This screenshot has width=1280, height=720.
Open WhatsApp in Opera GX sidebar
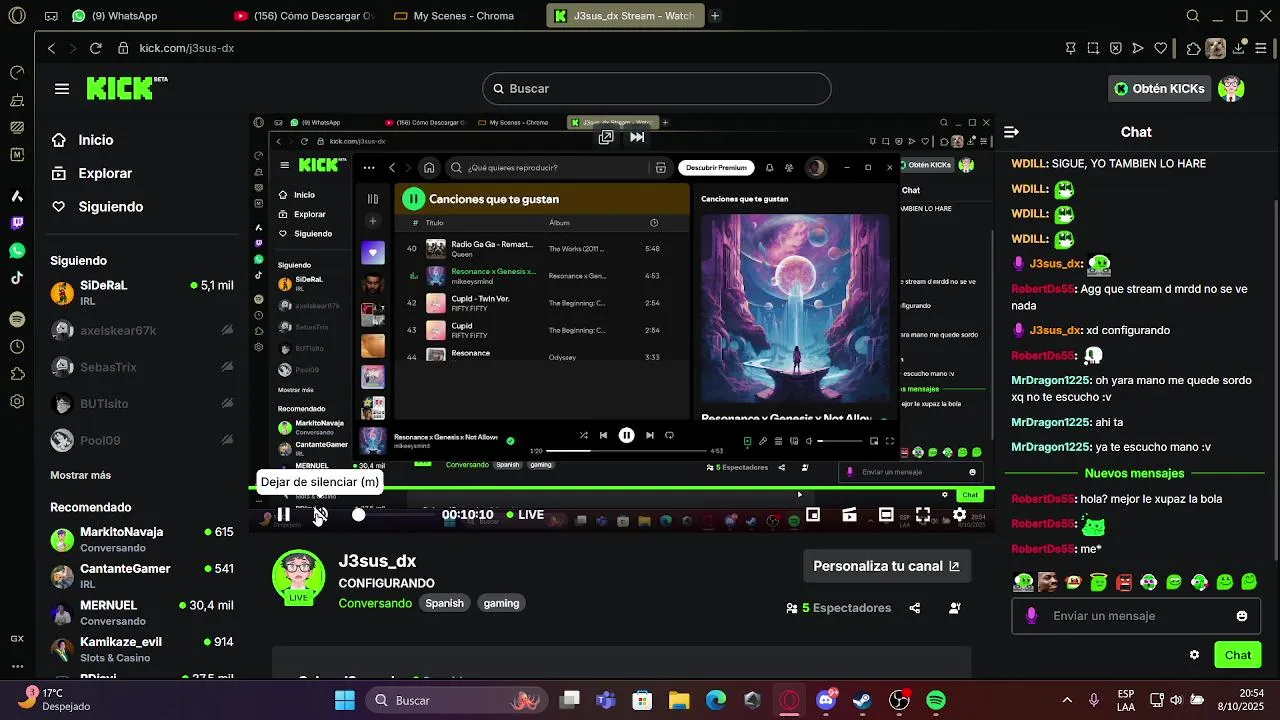(x=17, y=251)
